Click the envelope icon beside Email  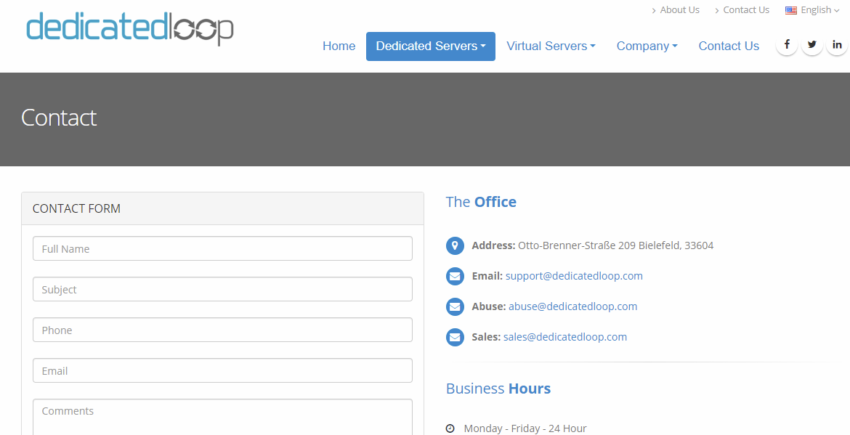(x=455, y=276)
